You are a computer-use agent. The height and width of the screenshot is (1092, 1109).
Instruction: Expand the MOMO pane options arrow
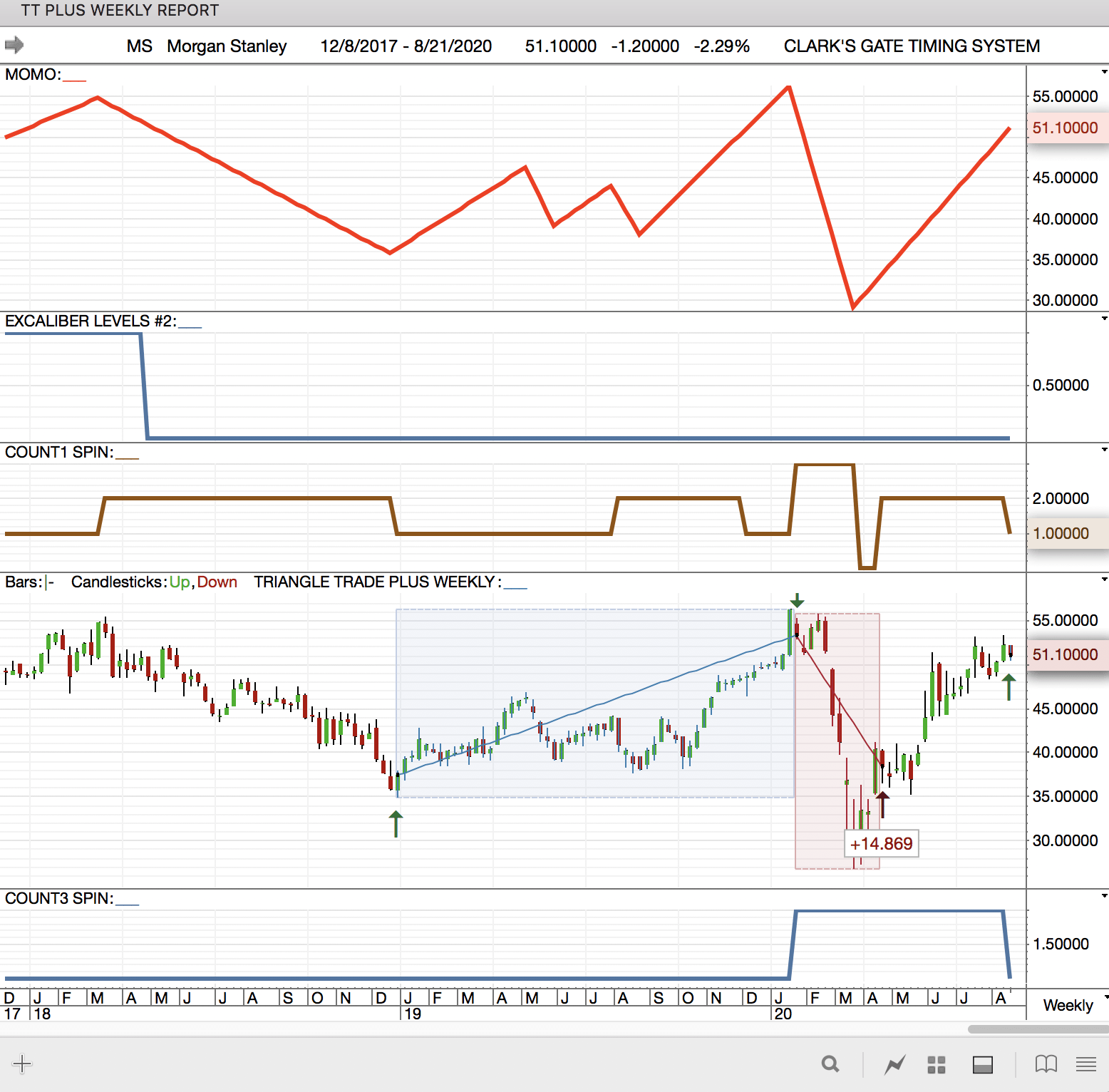(x=1104, y=72)
